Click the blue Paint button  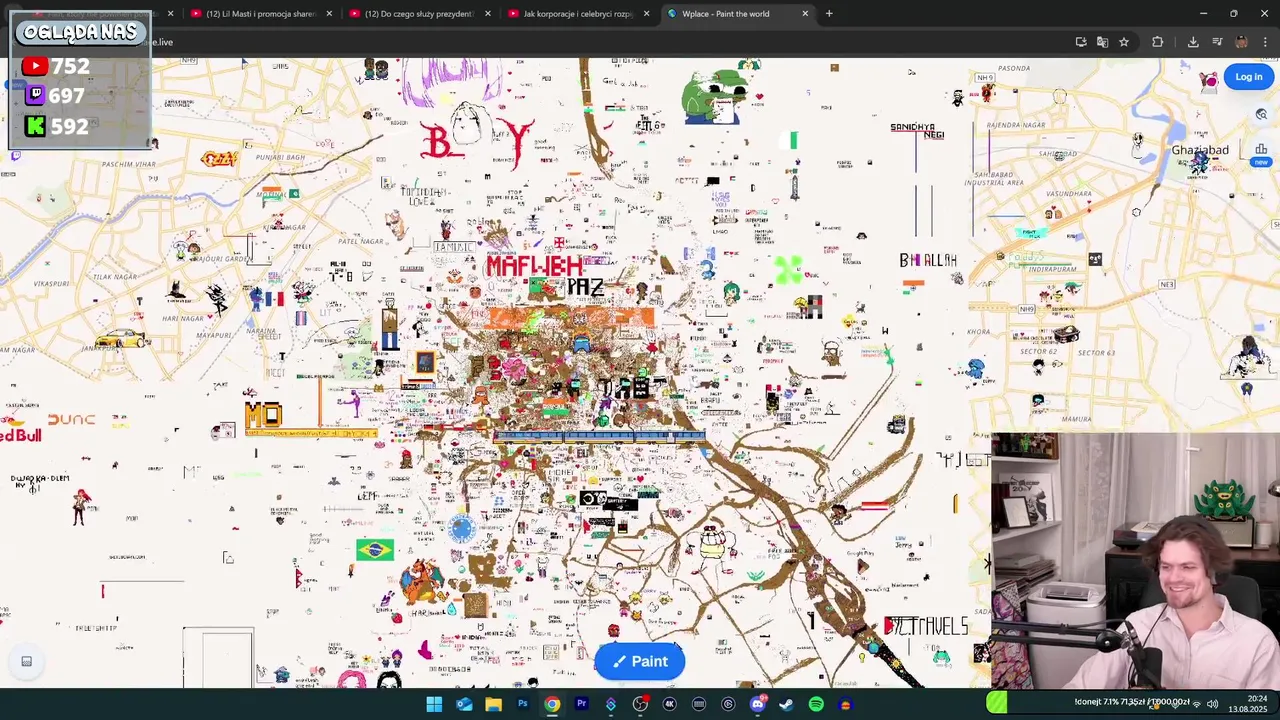(x=640, y=661)
